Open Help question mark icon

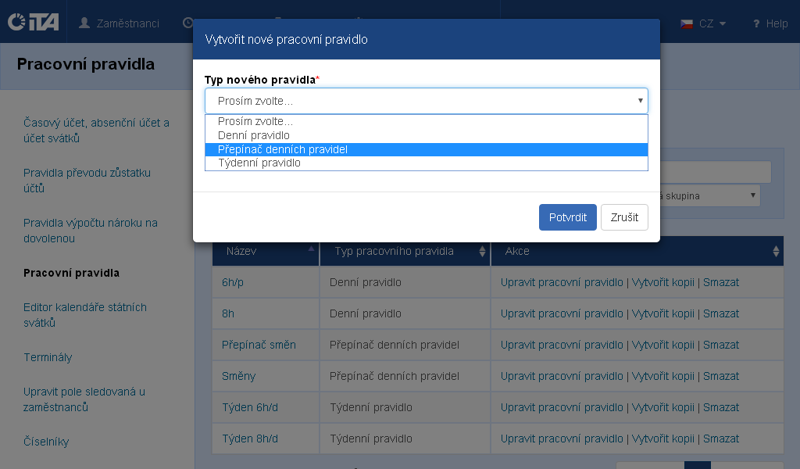[x=756, y=23]
